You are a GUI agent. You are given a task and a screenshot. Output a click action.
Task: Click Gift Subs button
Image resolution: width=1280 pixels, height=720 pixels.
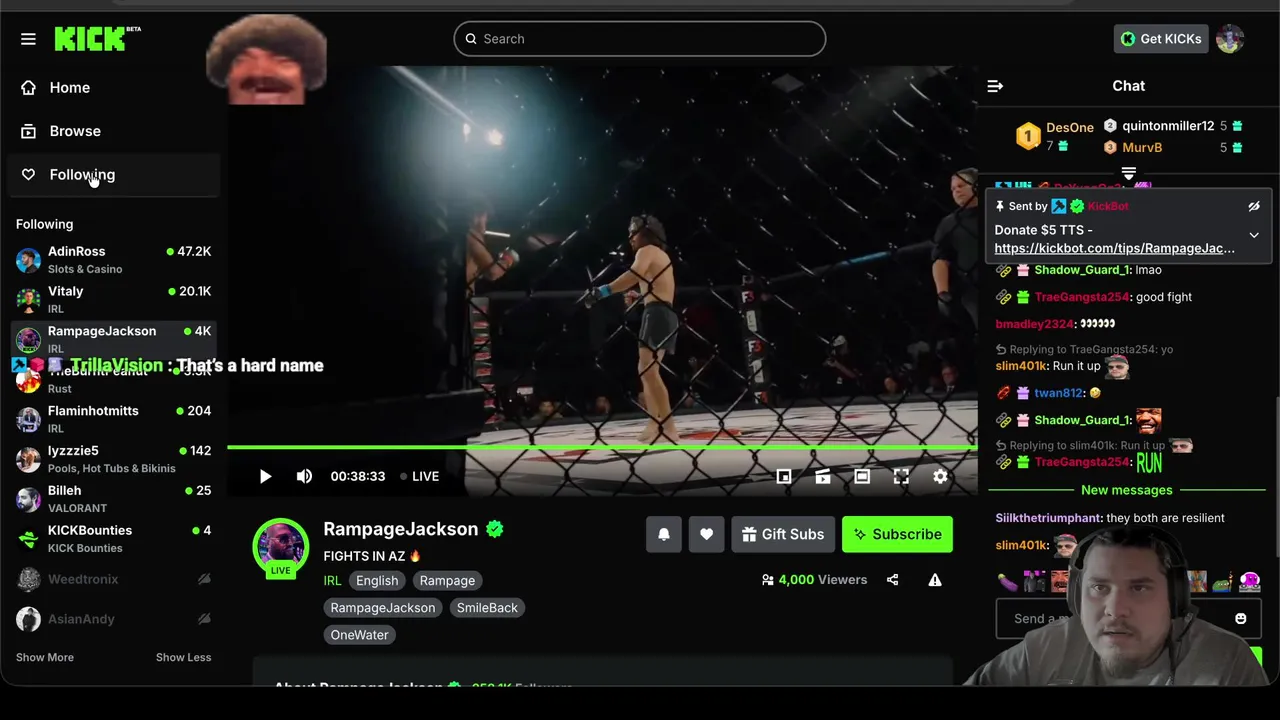783,534
